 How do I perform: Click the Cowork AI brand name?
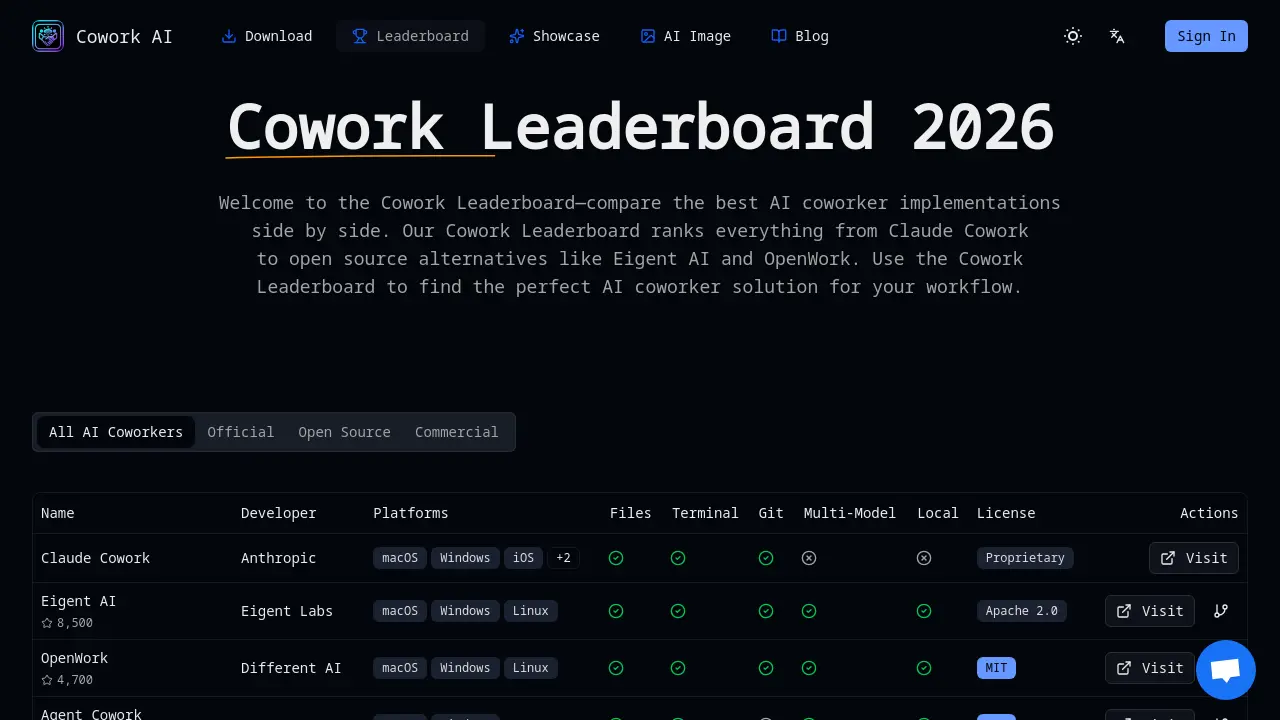coord(124,36)
